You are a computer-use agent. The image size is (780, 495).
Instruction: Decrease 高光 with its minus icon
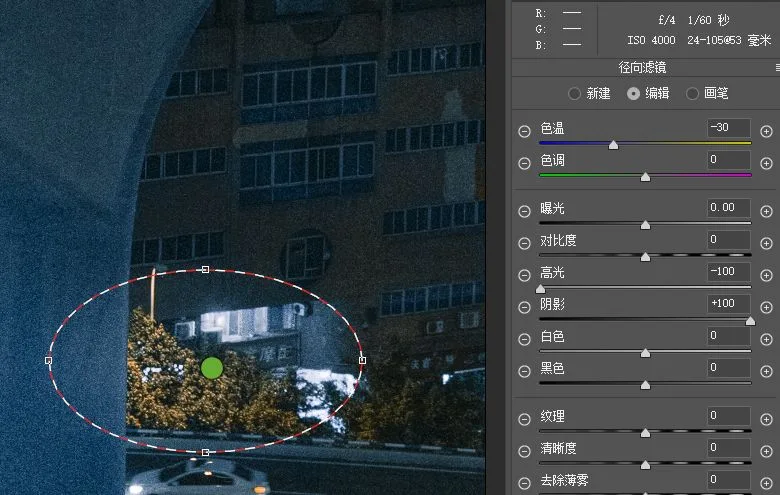524,275
